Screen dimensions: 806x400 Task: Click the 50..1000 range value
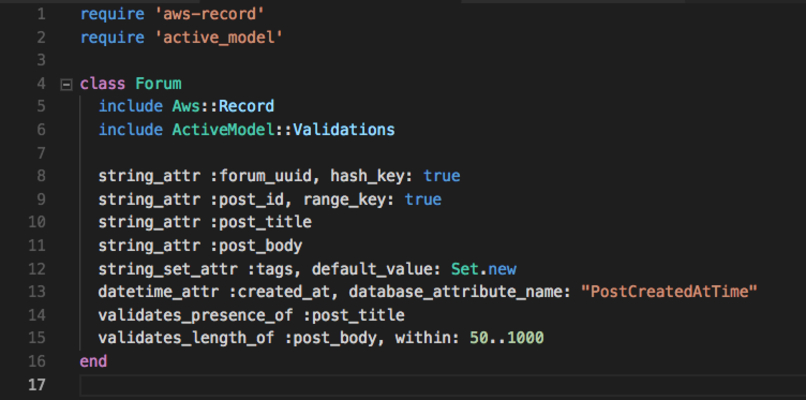(507, 338)
